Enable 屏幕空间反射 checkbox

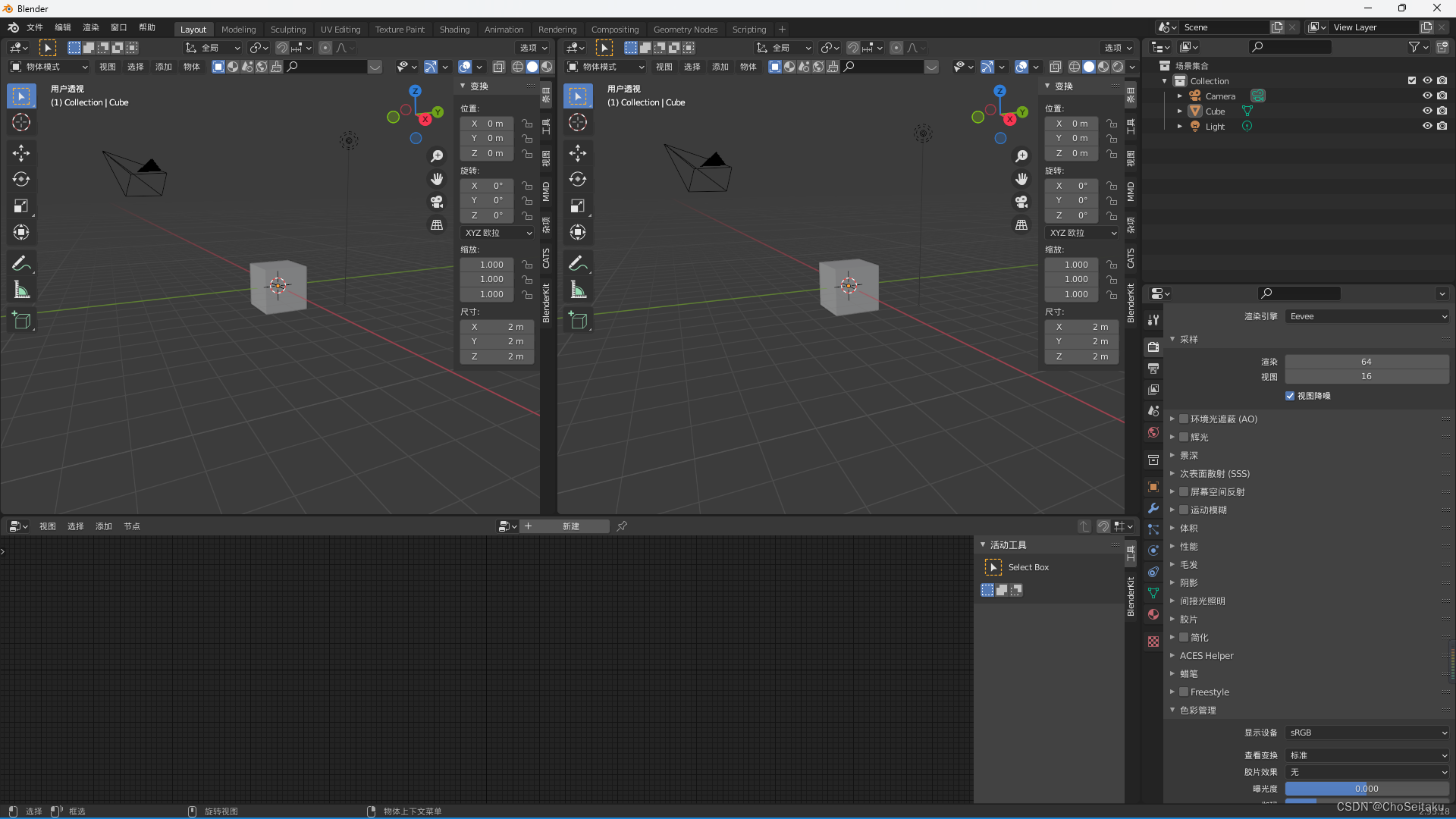pyautogui.click(x=1184, y=491)
